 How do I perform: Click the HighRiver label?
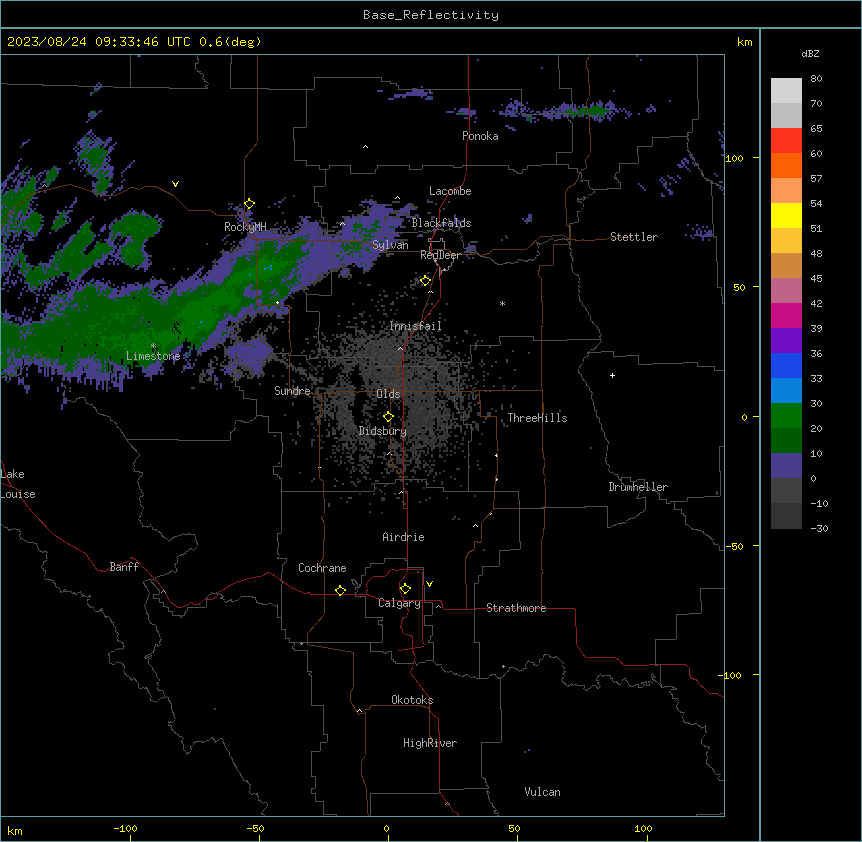(430, 743)
